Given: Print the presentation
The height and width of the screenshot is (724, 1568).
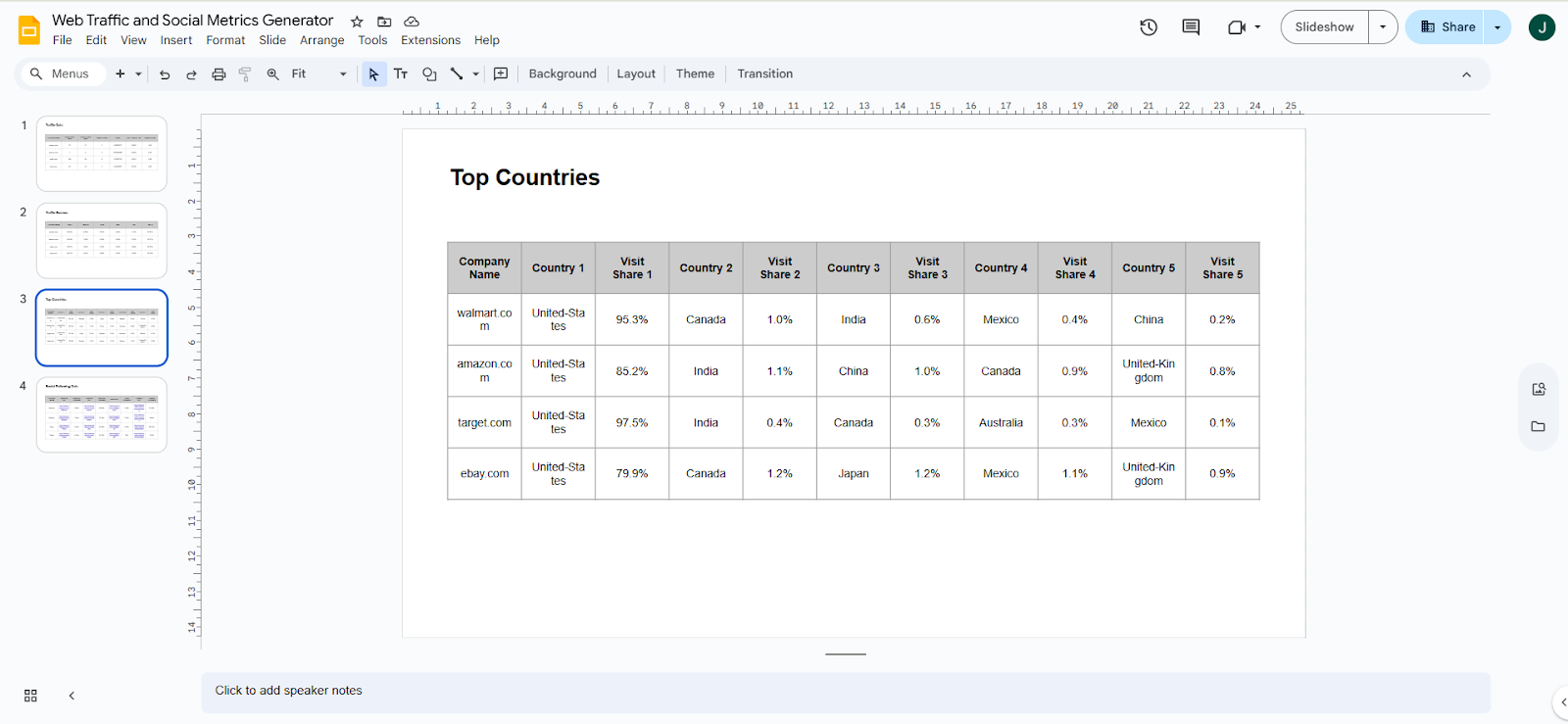Looking at the screenshot, I should coord(219,73).
